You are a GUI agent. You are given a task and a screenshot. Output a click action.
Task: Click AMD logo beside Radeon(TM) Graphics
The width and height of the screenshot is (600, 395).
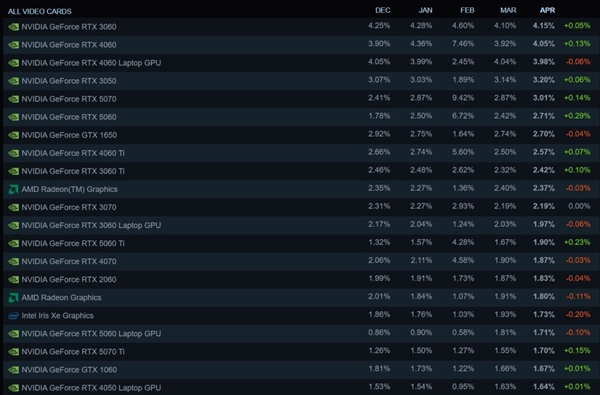13,189
